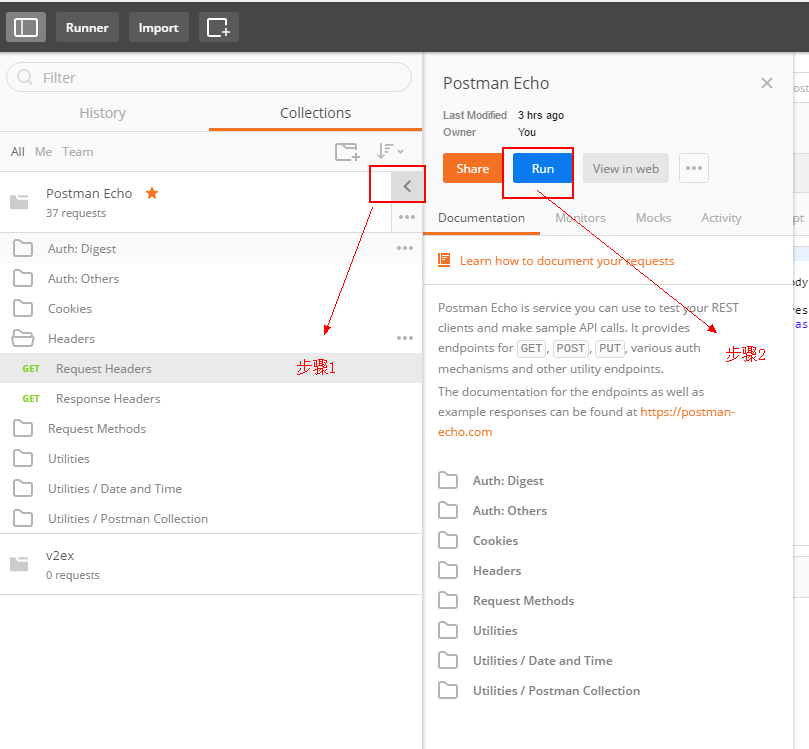Select the Documentation tab
The width and height of the screenshot is (809, 749).
tap(481, 218)
